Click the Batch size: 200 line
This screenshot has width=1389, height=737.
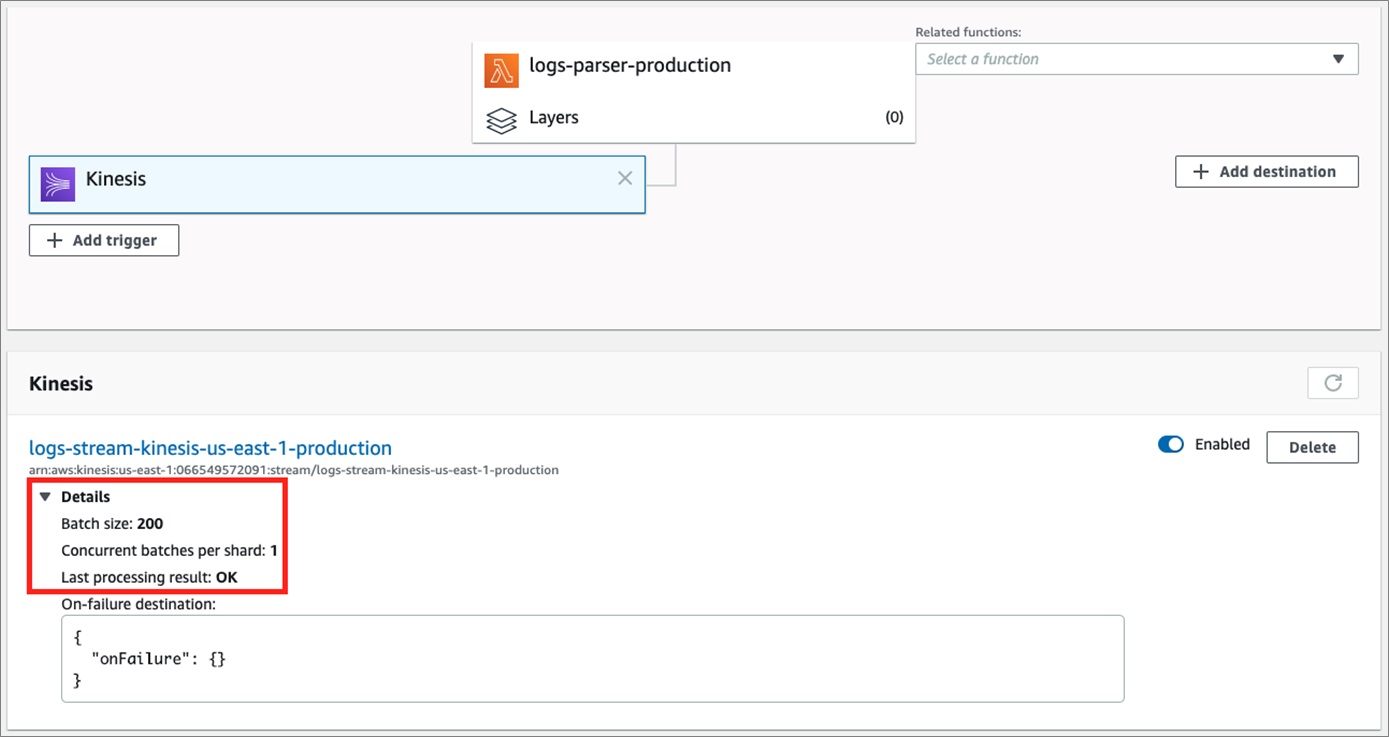tap(112, 523)
